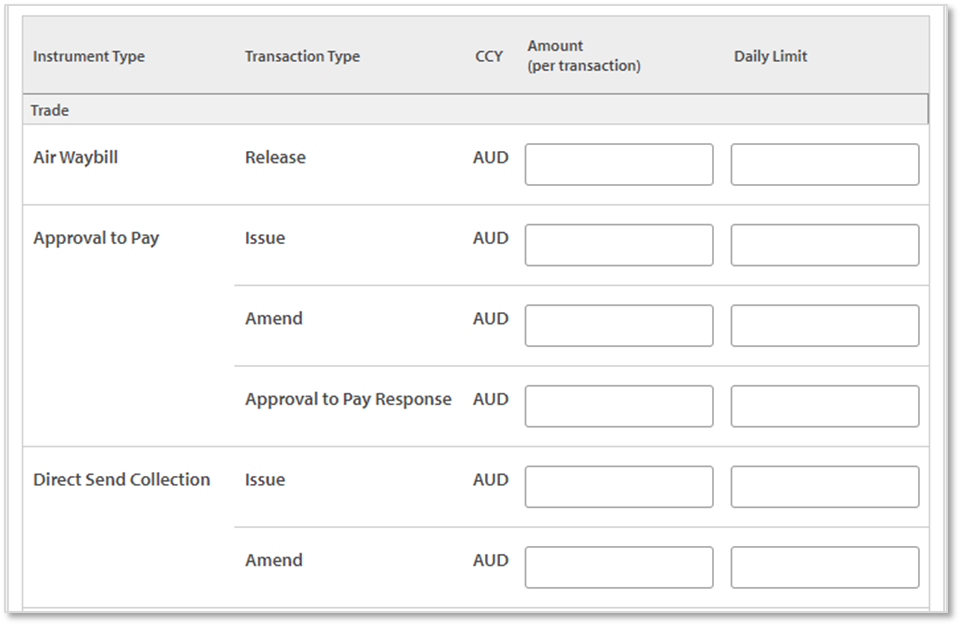The height and width of the screenshot is (626, 961).
Task: Click Approval to Pay Response daily limit field
Action: click(824, 406)
